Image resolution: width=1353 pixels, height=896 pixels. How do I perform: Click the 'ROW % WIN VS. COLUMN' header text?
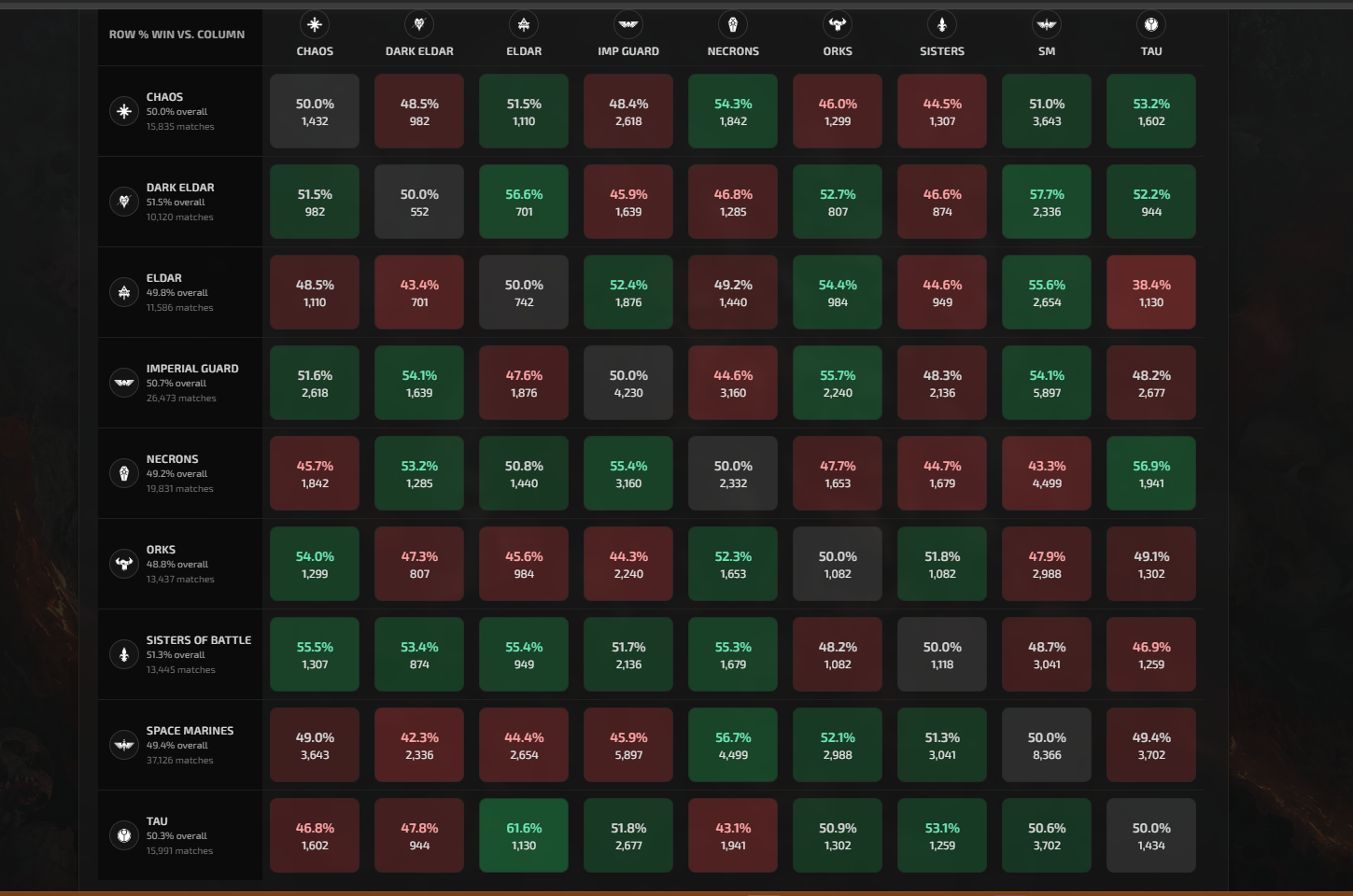[x=176, y=35]
